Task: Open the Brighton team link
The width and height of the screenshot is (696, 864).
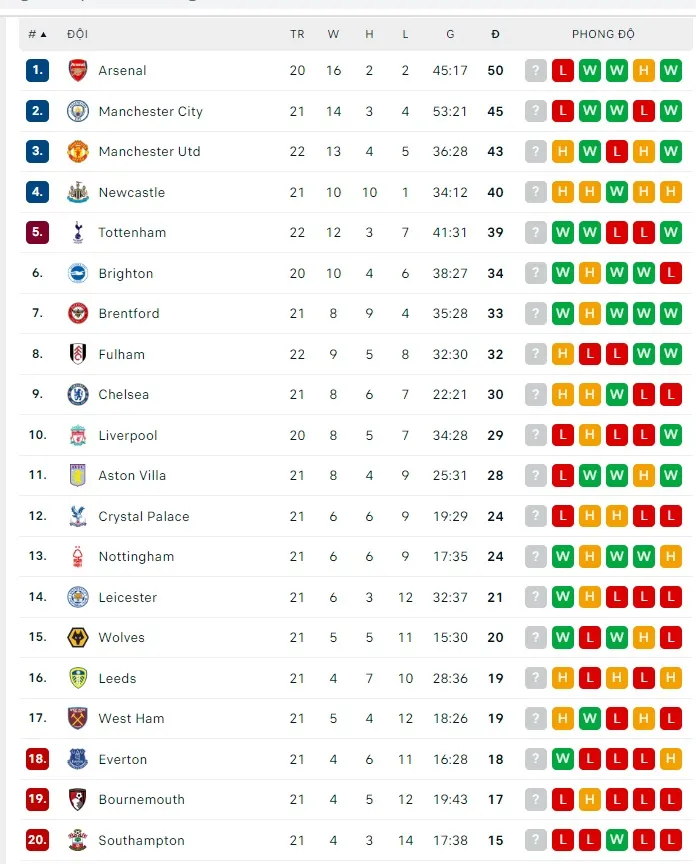Action: pos(126,273)
